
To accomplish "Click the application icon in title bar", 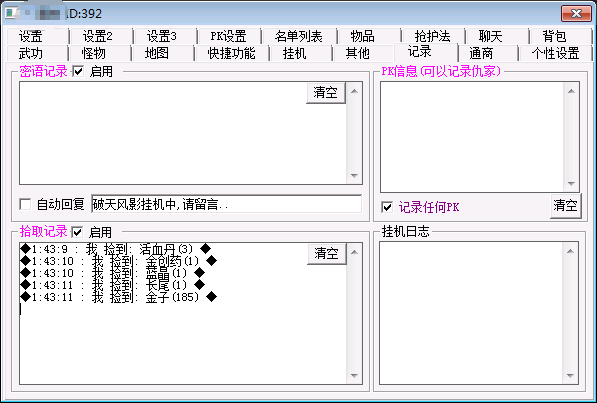I will [x=11, y=13].
